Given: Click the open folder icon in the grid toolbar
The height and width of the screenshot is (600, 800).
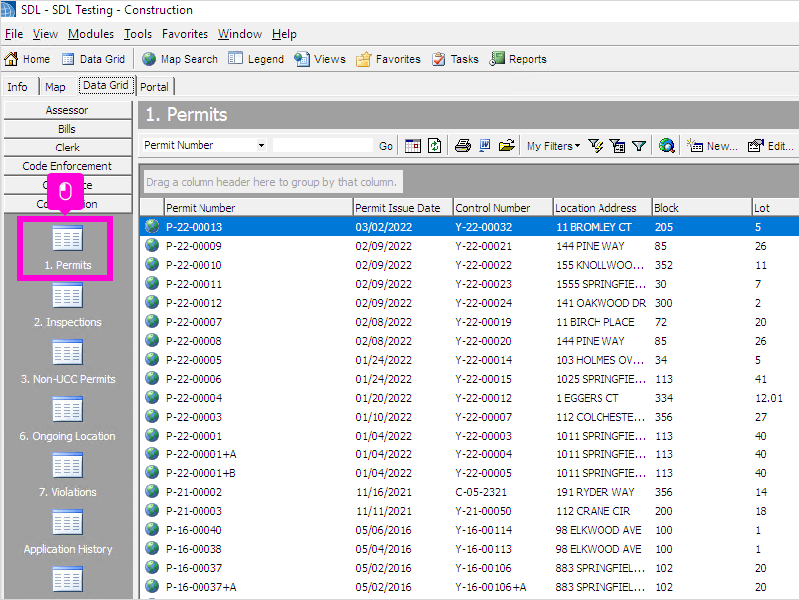Looking at the screenshot, I should tap(507, 146).
